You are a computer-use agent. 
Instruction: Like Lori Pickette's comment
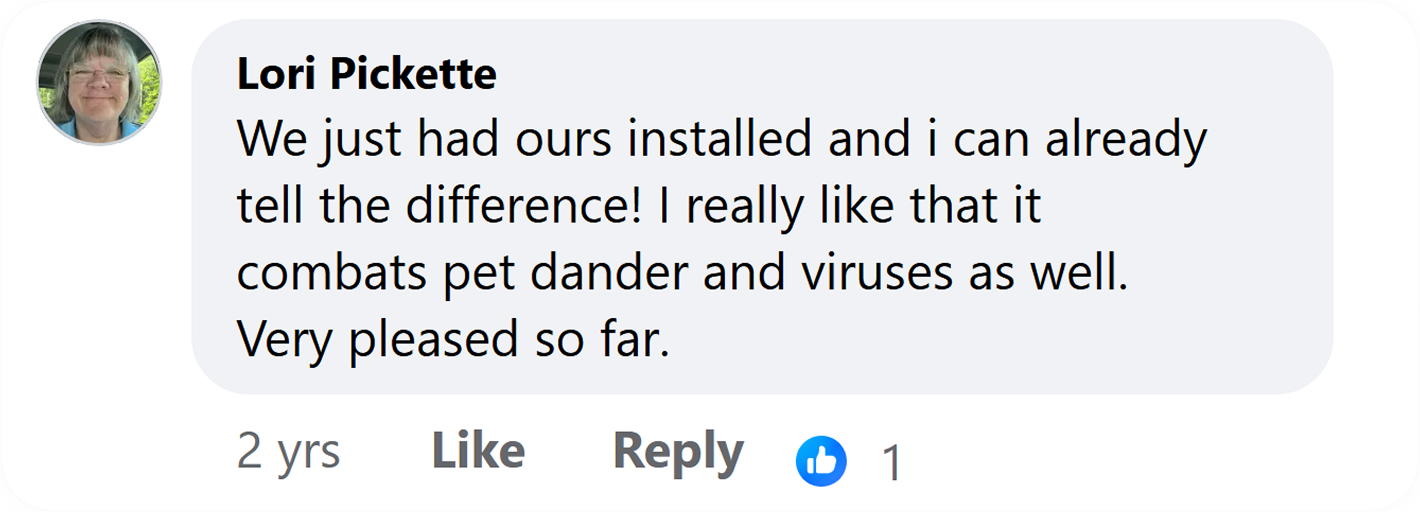tap(478, 452)
